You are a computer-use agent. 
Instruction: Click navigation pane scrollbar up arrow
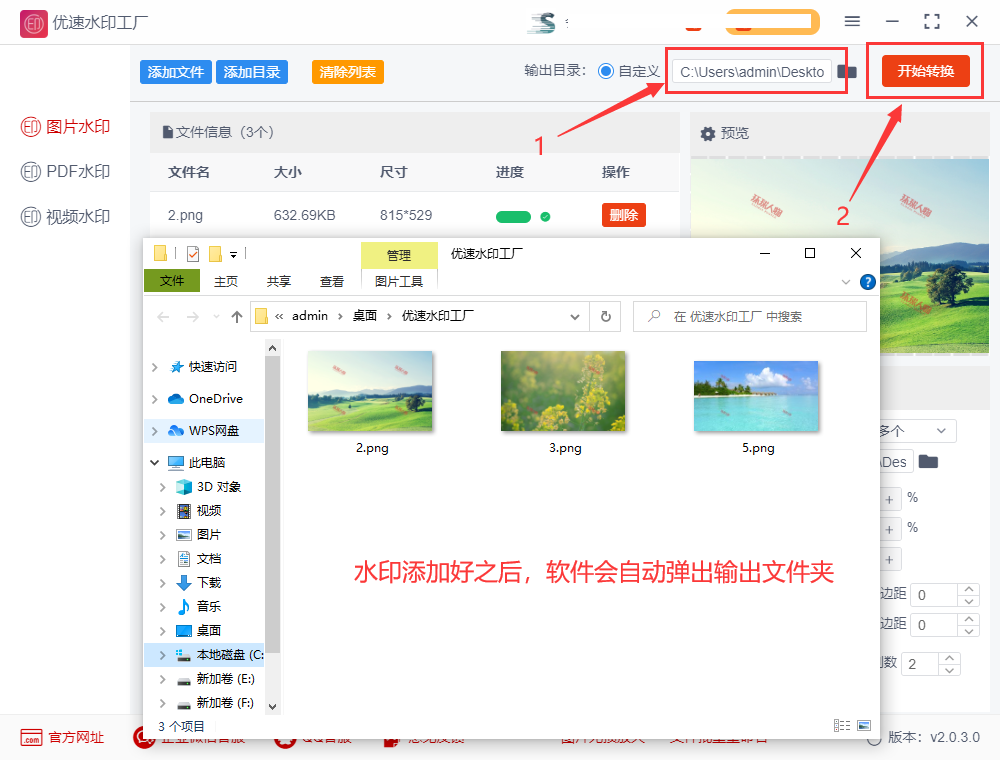(272, 348)
